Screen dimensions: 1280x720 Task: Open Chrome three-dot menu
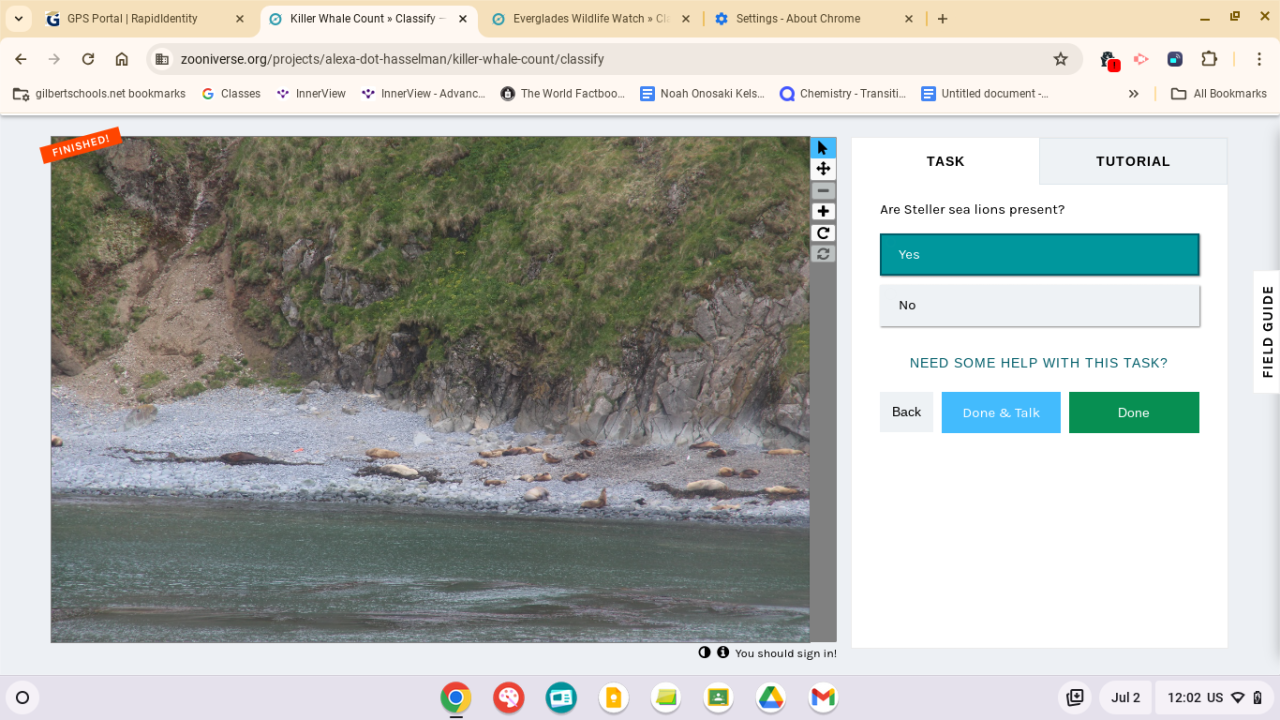[x=1258, y=59]
